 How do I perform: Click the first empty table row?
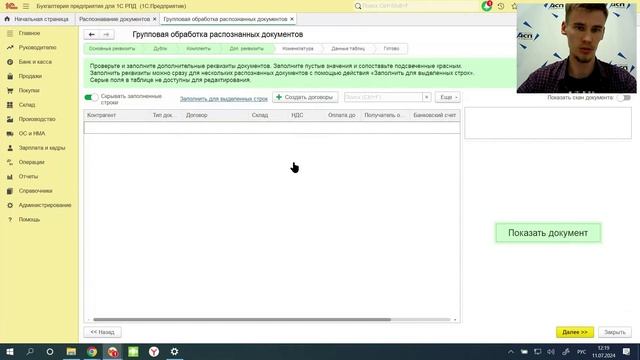tap(272, 128)
